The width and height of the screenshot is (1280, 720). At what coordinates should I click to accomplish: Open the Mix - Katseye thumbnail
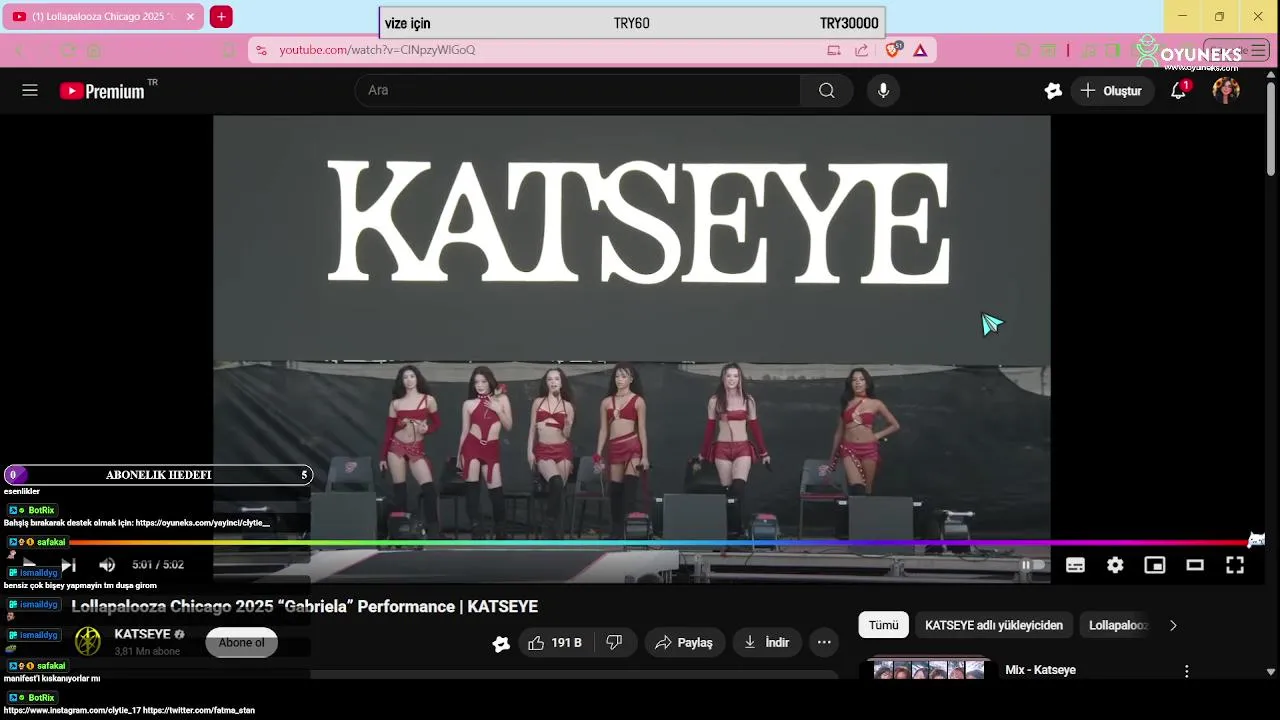(929, 669)
